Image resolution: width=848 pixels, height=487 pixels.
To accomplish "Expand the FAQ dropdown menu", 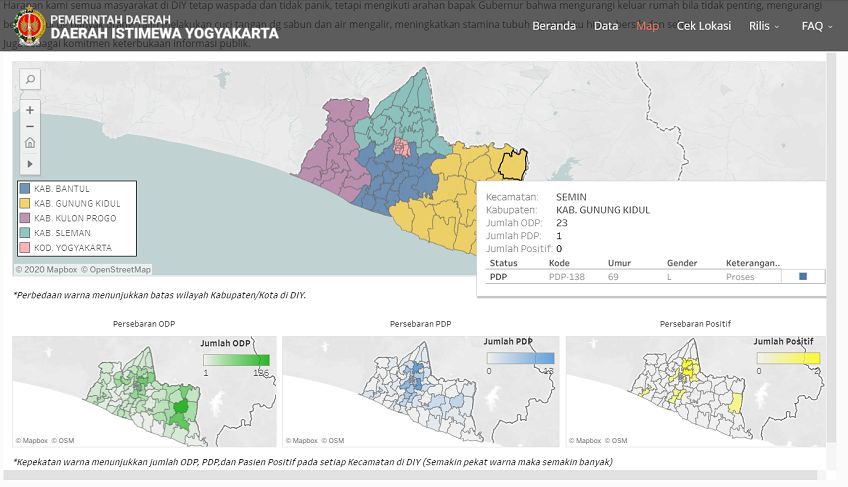I will pos(817,26).
